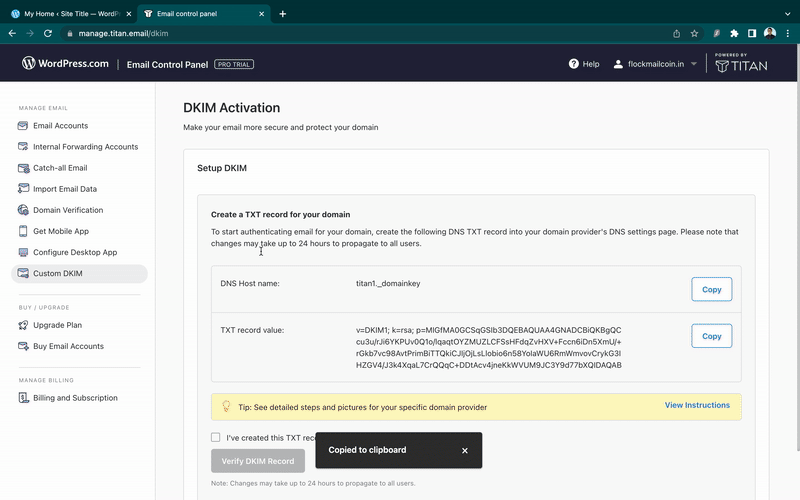Screen dimensions: 800x500
Task: Open Billing and Subscription page
Action: pyautogui.click(x=79, y=397)
